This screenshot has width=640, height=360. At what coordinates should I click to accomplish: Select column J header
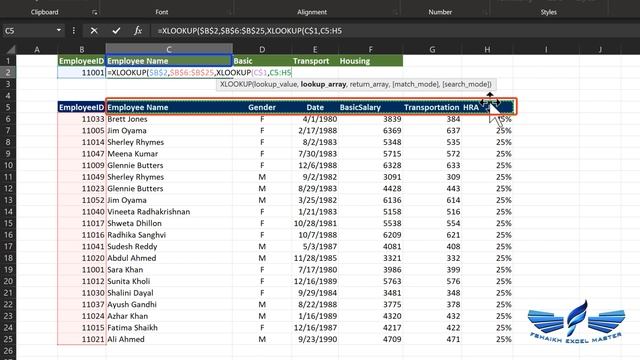pyautogui.click(x=600, y=49)
